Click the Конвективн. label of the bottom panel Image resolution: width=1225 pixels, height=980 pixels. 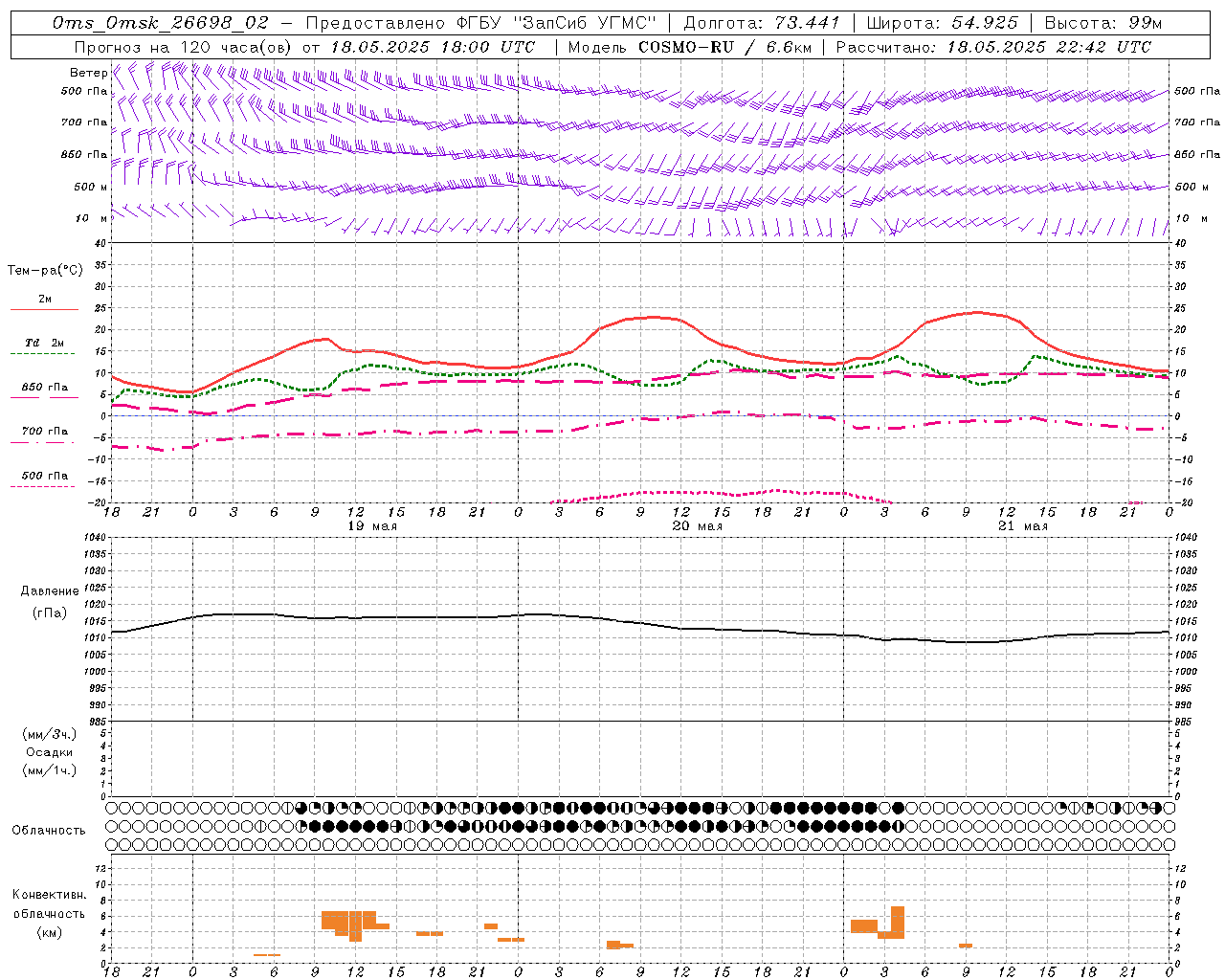tap(50, 895)
